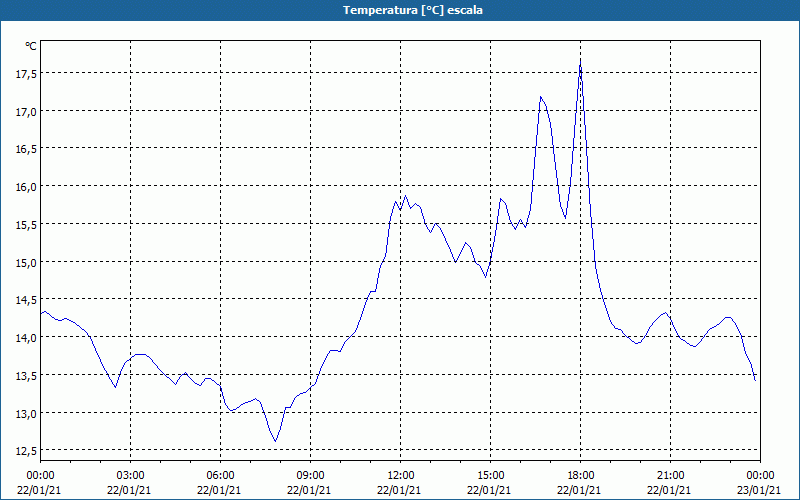Select the 17,0 value on the temperature axis

[26, 112]
